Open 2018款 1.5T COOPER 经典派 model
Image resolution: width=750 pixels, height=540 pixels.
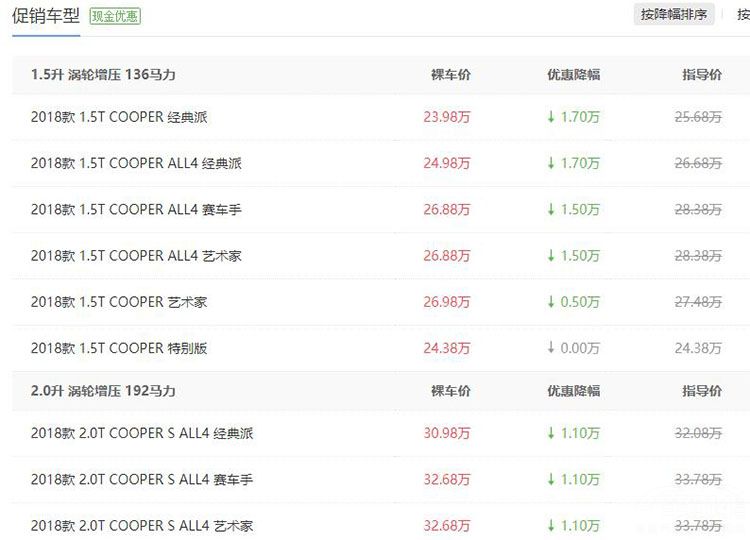point(119,117)
